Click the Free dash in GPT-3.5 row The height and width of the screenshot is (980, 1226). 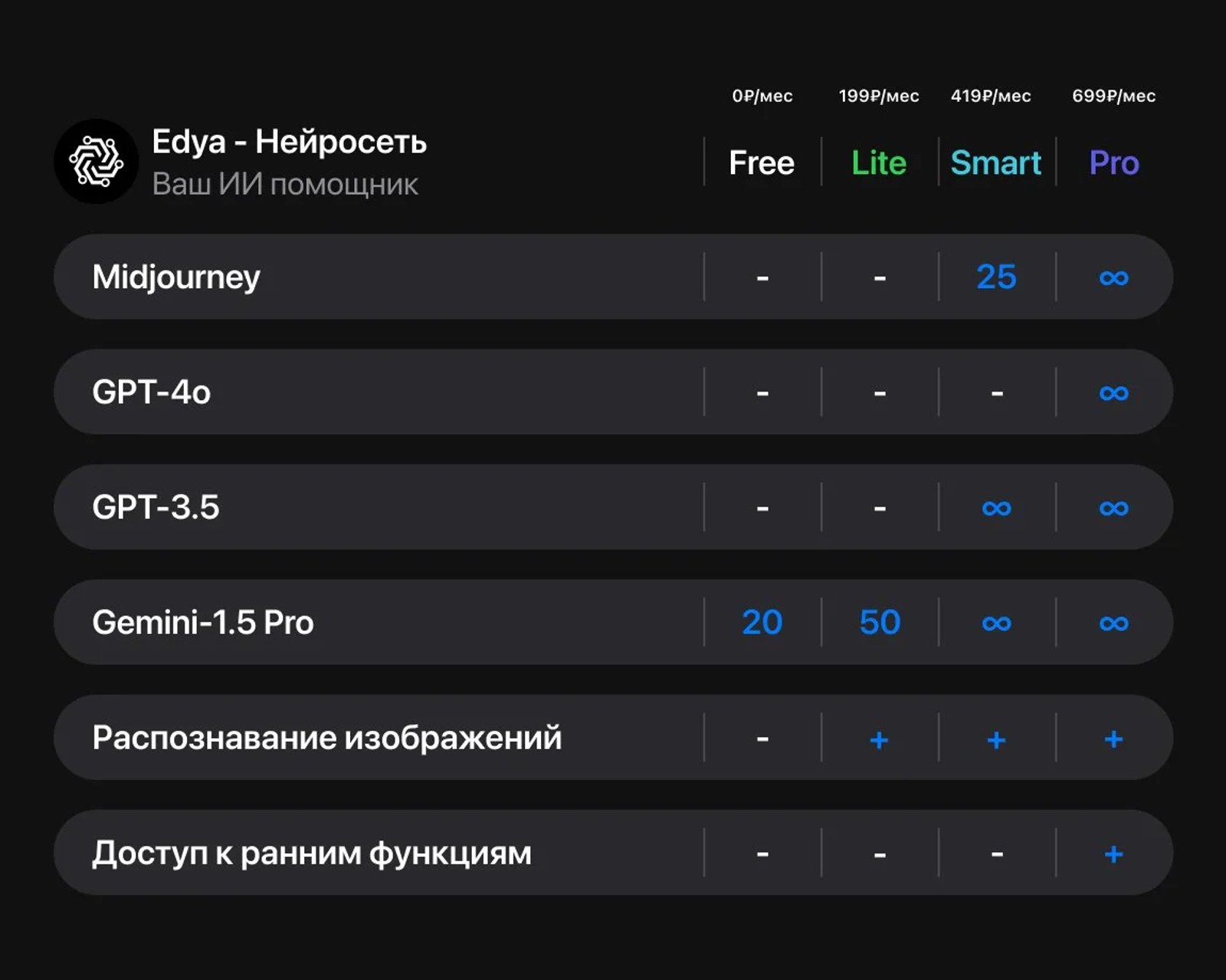coord(762,509)
